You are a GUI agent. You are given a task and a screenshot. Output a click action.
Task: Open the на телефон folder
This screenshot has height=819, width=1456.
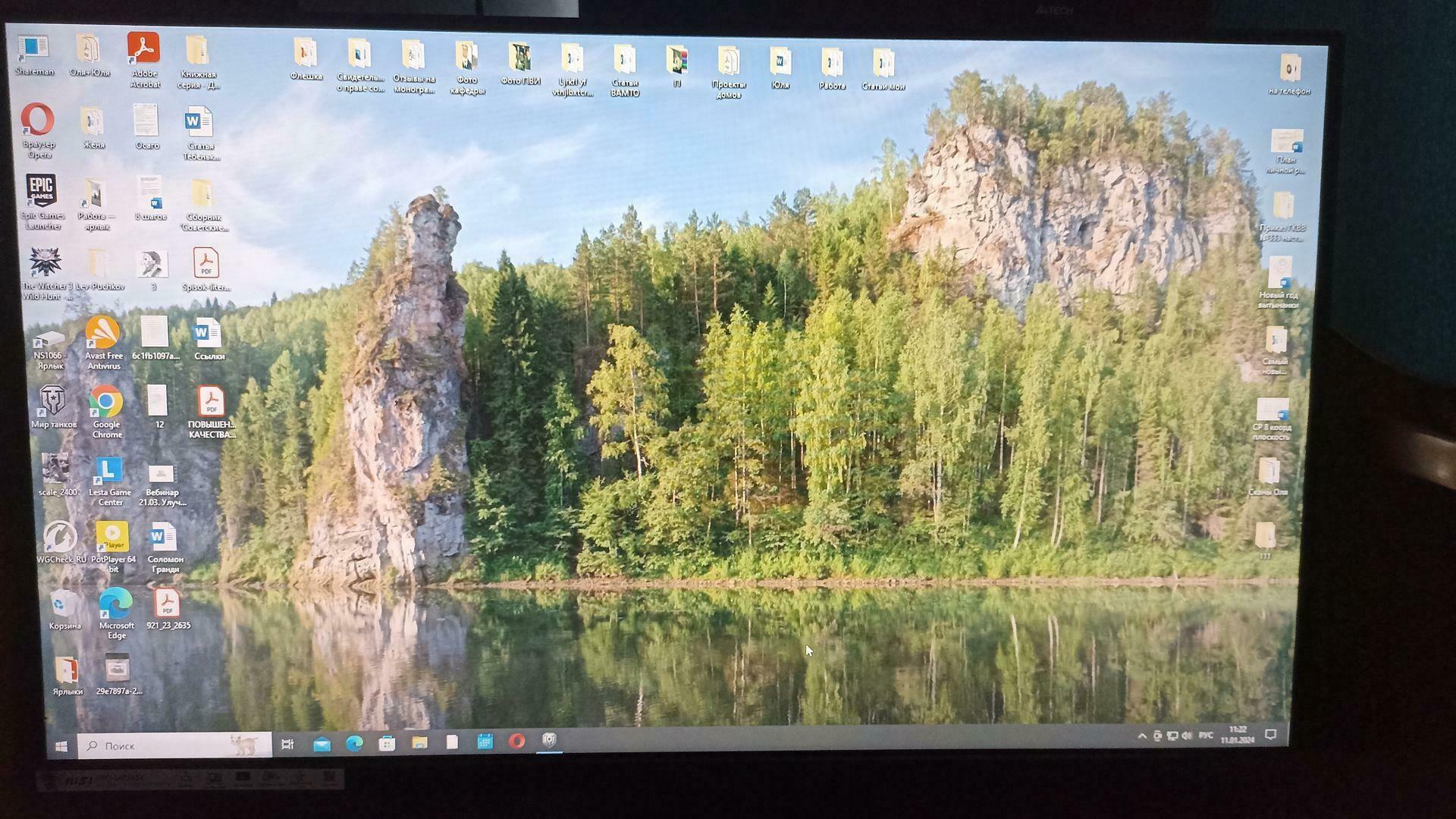[x=1289, y=74]
